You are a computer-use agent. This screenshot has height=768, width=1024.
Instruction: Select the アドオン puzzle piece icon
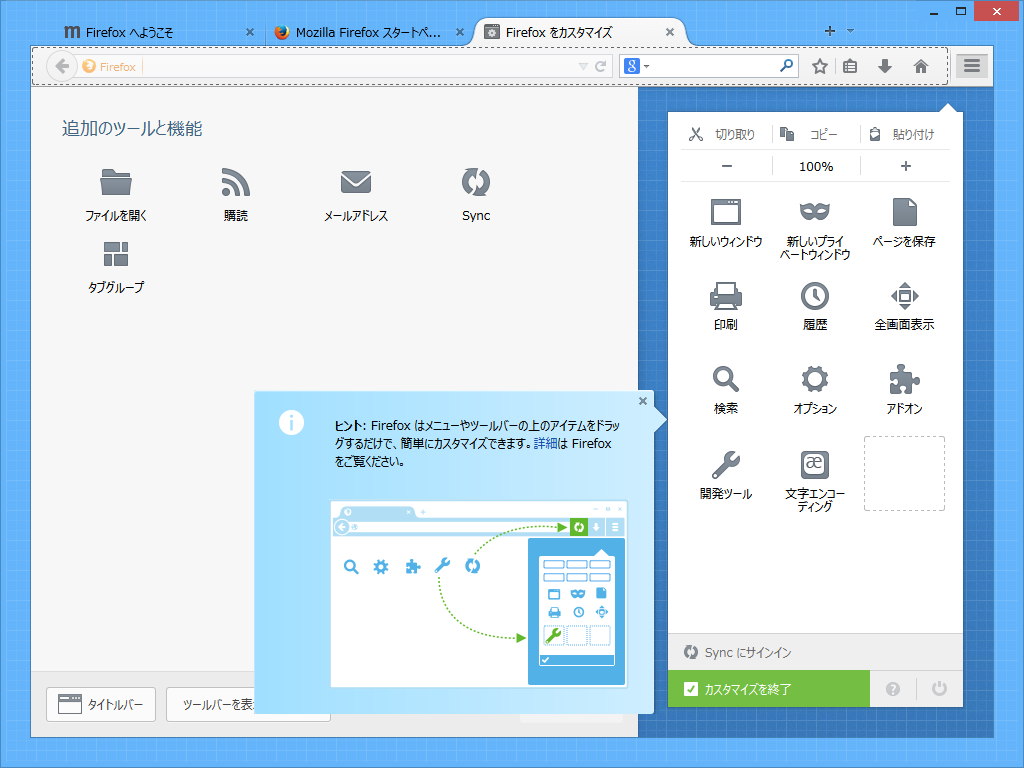click(x=904, y=379)
